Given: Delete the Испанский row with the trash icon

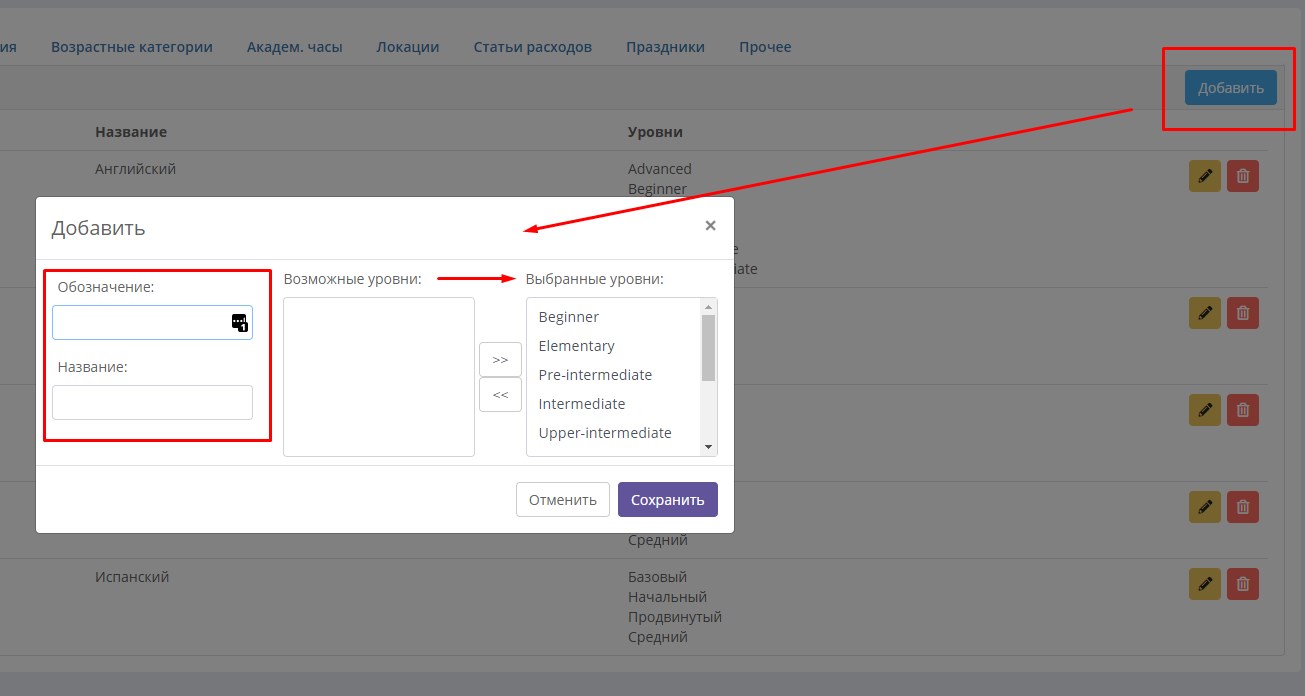Looking at the screenshot, I should pos(1243,584).
